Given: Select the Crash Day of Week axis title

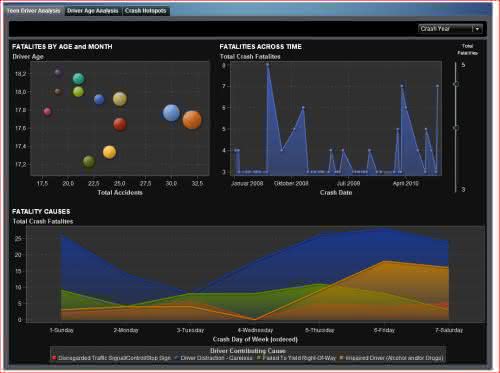Looking at the screenshot, I should click(x=255, y=339).
